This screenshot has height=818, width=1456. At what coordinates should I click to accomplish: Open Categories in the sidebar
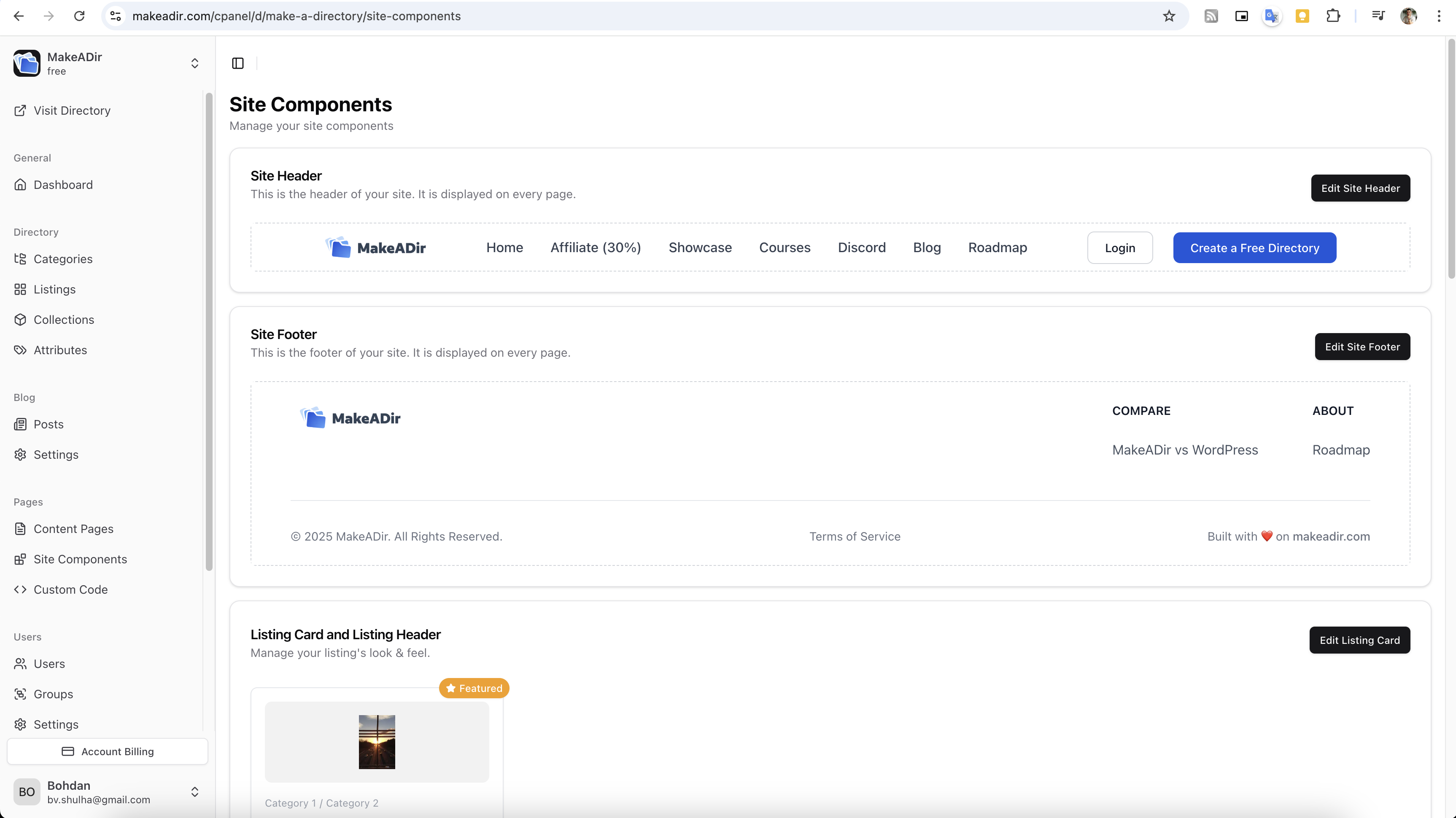pos(63,259)
